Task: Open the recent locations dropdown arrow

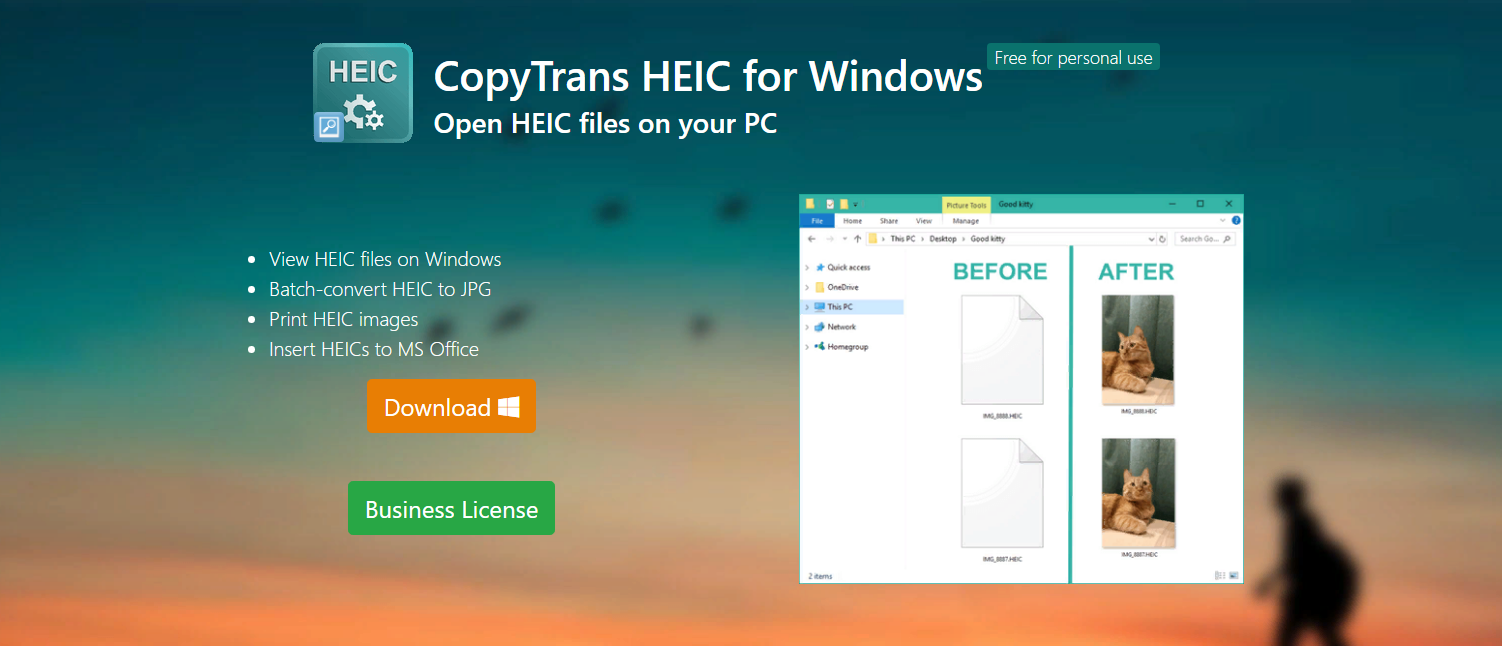Action: (845, 239)
